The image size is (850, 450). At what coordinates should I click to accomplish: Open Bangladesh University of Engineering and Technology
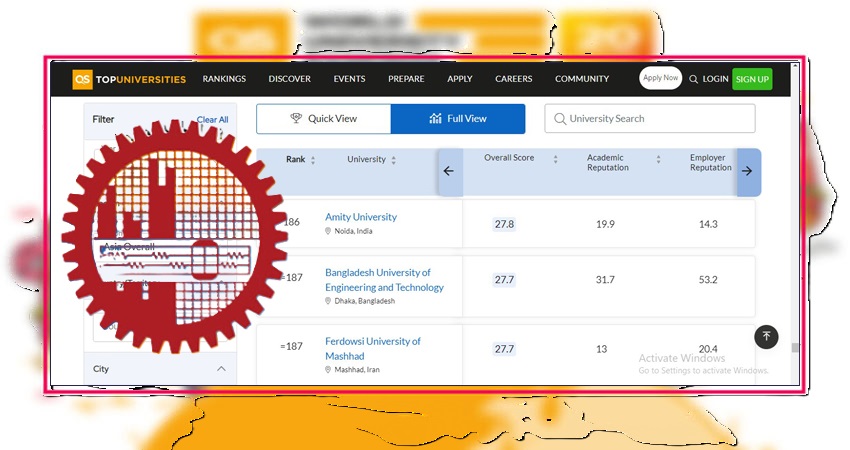[x=384, y=280]
